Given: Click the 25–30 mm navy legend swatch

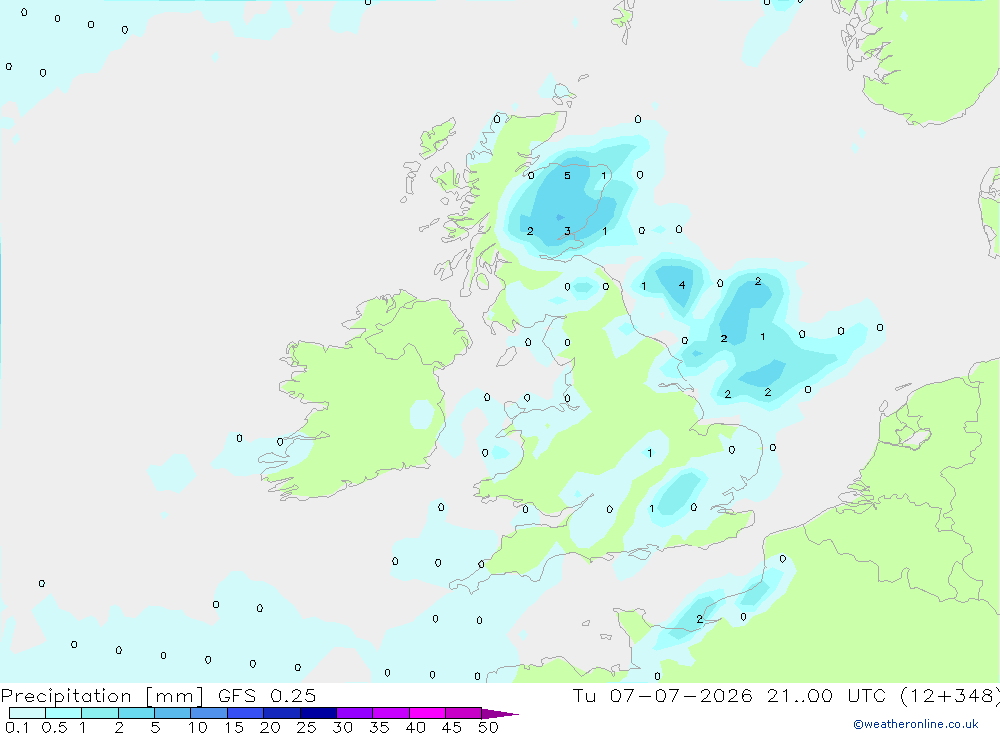Looking at the screenshot, I should [x=318, y=713].
